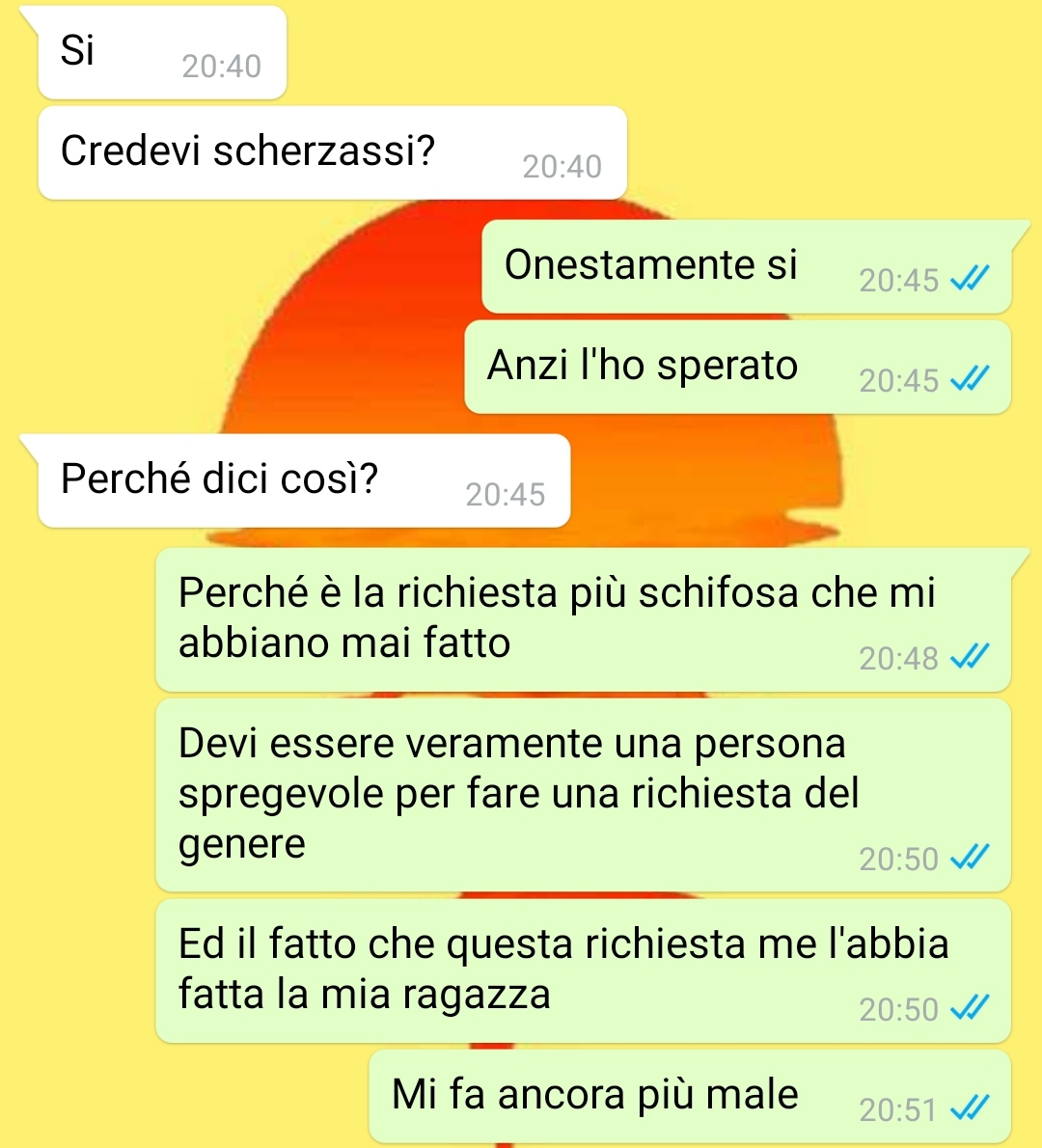Click the 20:45 timestamp of 'Perché dici così?'
The width and height of the screenshot is (1042, 1148).
(506, 495)
